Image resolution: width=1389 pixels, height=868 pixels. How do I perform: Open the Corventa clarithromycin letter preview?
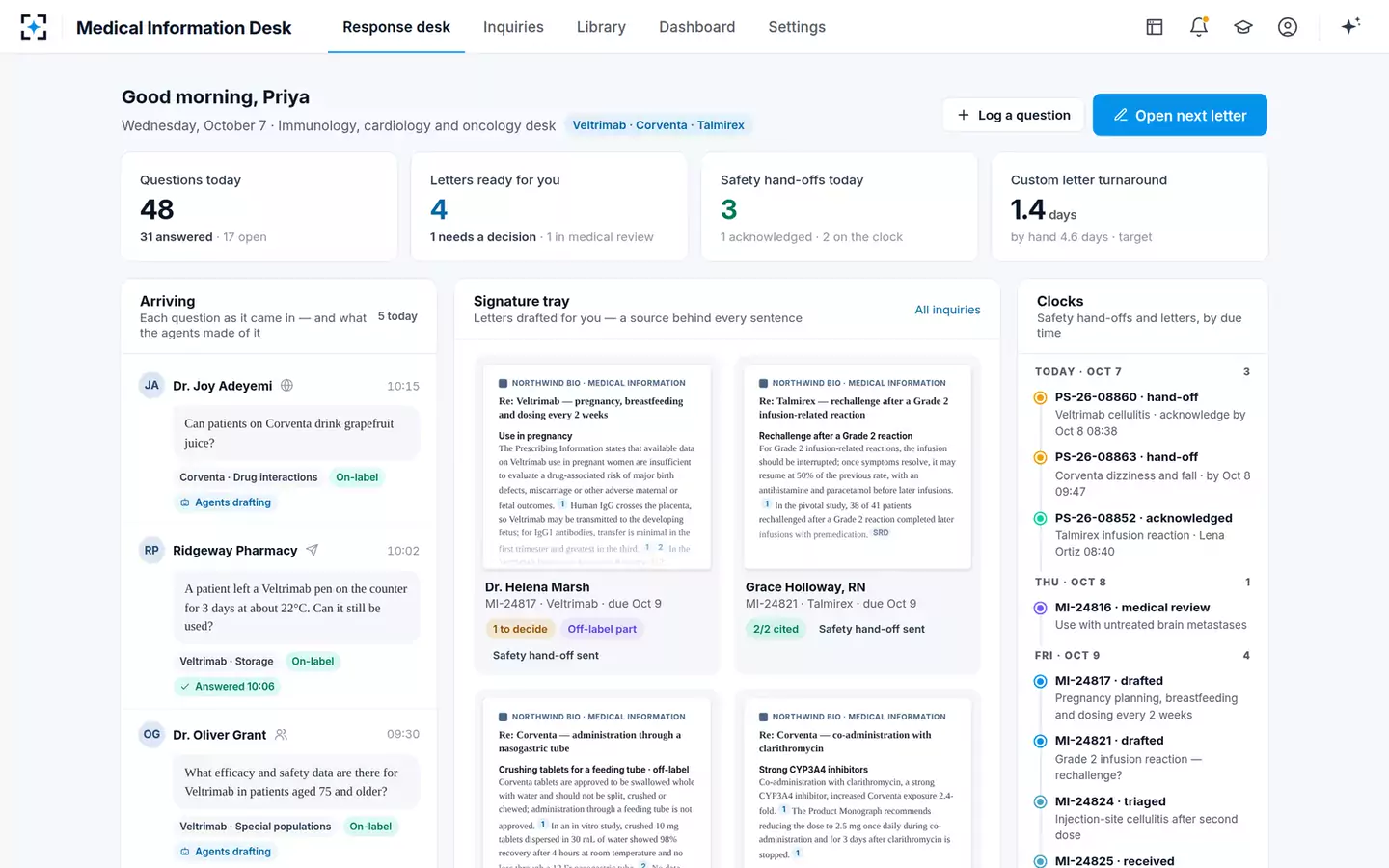pos(858,783)
